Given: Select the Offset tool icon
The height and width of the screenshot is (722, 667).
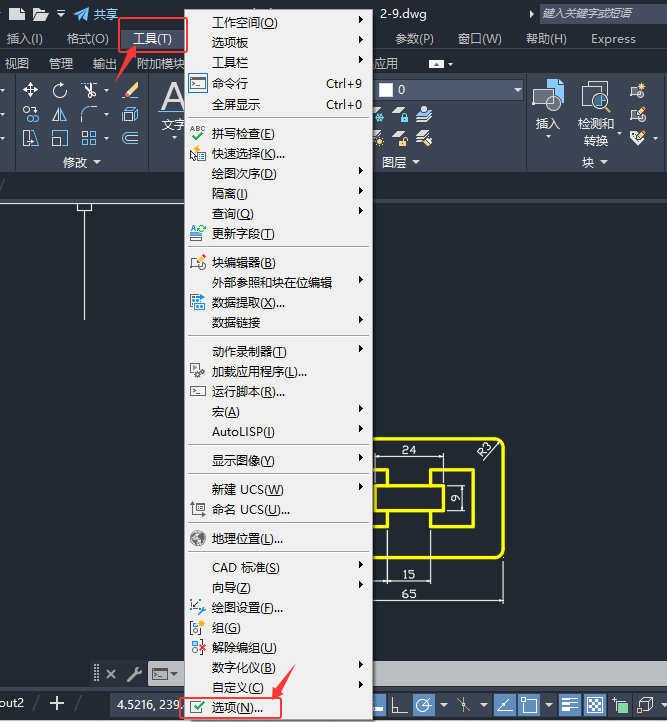Looking at the screenshot, I should pyautogui.click(x=130, y=138).
